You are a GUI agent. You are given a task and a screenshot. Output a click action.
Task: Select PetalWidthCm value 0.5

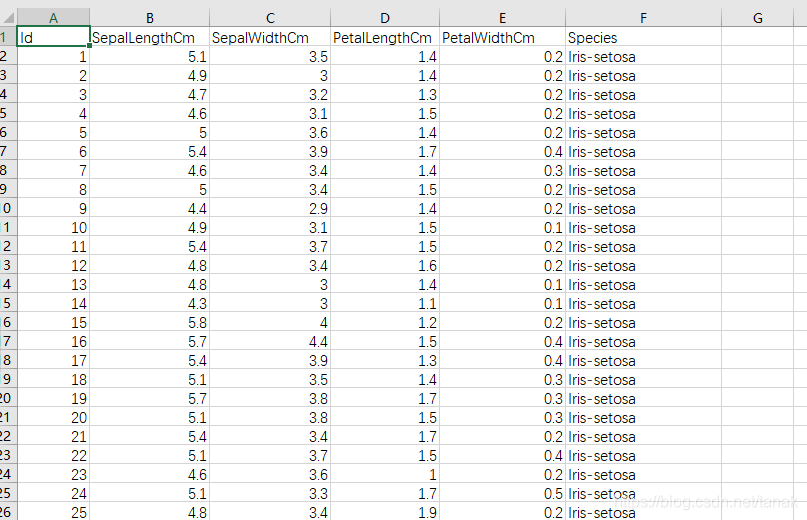[502, 493]
